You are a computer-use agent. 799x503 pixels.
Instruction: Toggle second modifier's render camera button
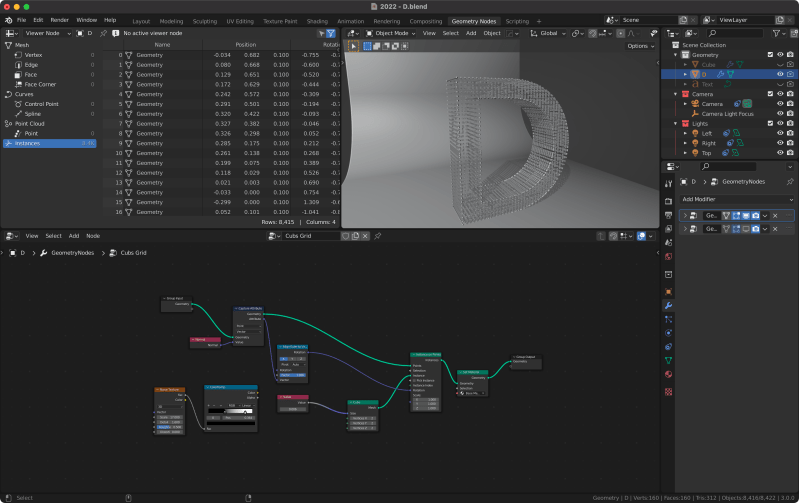pyautogui.click(x=755, y=229)
